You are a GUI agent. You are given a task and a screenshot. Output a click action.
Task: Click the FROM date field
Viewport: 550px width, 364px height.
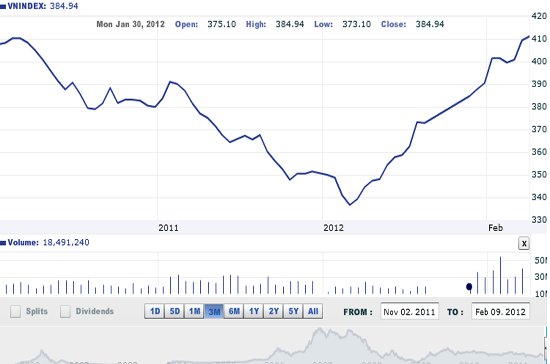[409, 311]
